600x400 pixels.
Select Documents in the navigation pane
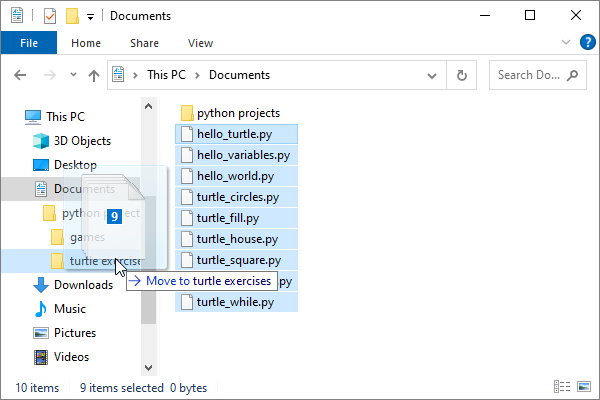pyautogui.click(x=70, y=189)
